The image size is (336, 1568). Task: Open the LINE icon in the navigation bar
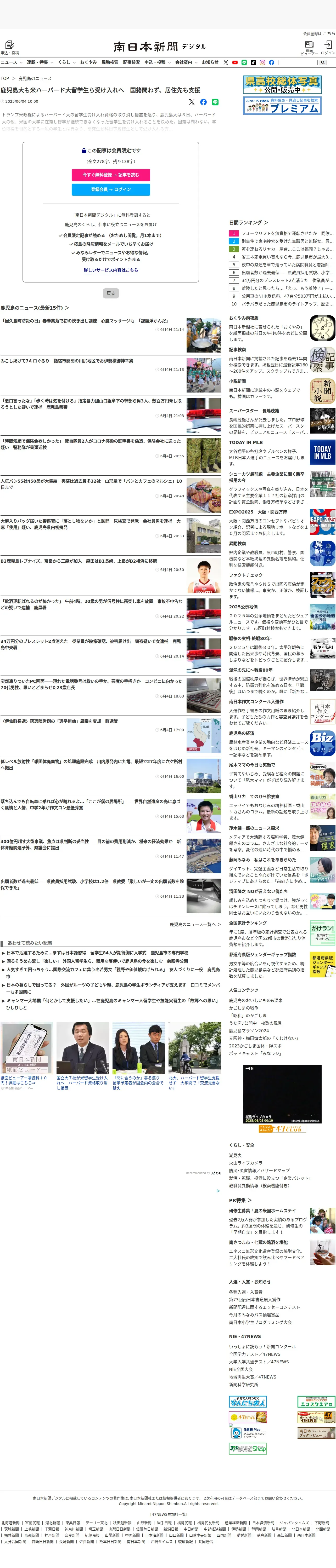(244, 62)
